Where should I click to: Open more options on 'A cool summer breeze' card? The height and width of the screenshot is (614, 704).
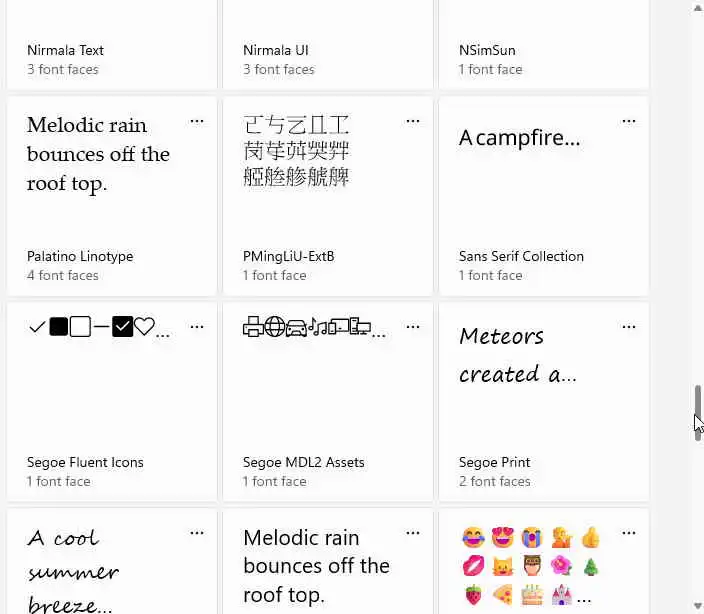point(197,533)
